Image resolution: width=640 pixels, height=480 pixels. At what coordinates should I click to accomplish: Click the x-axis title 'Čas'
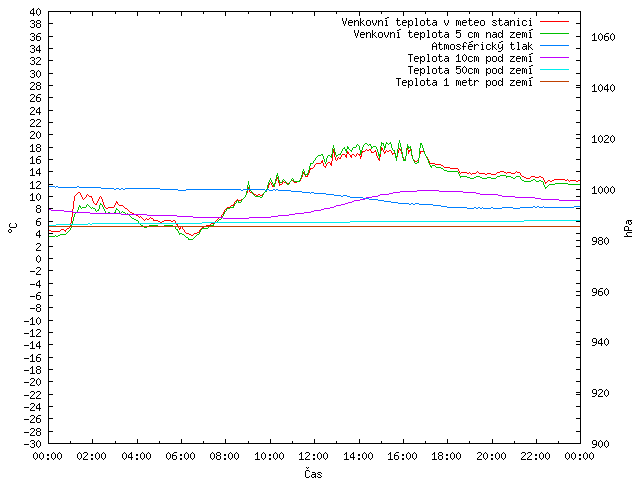click(313, 473)
